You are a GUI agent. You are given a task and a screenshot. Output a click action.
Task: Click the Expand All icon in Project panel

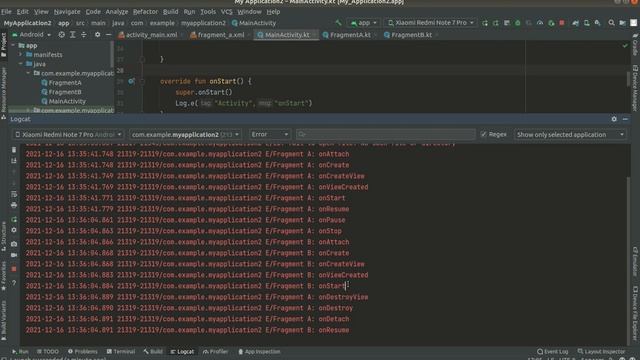(x=73, y=35)
